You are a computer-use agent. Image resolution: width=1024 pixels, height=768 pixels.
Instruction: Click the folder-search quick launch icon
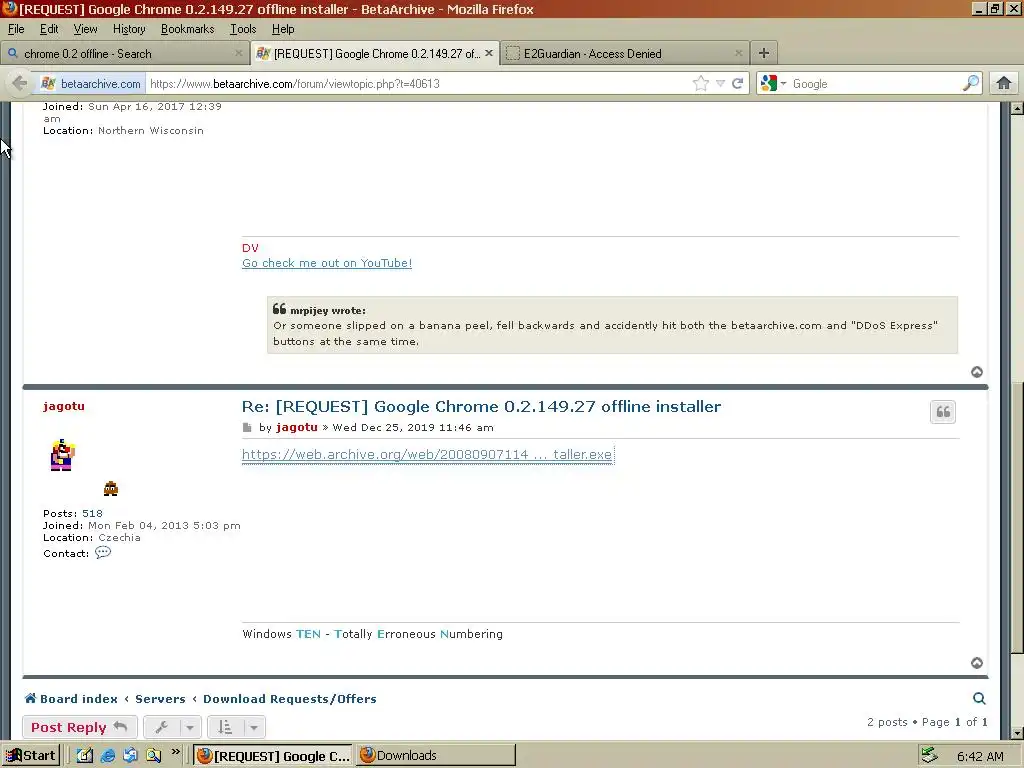click(153, 756)
